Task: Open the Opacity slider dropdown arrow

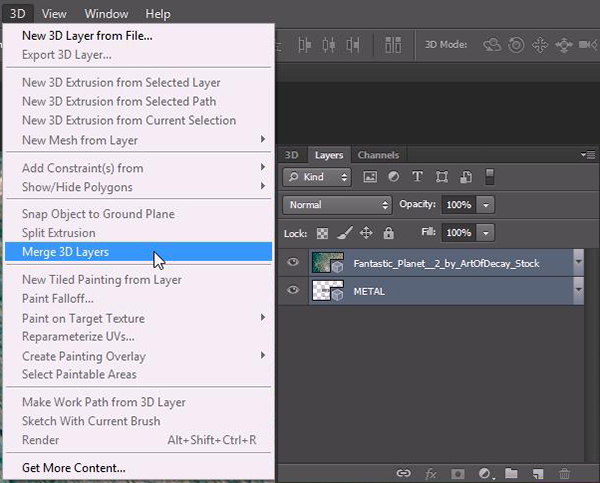Action: tap(485, 205)
